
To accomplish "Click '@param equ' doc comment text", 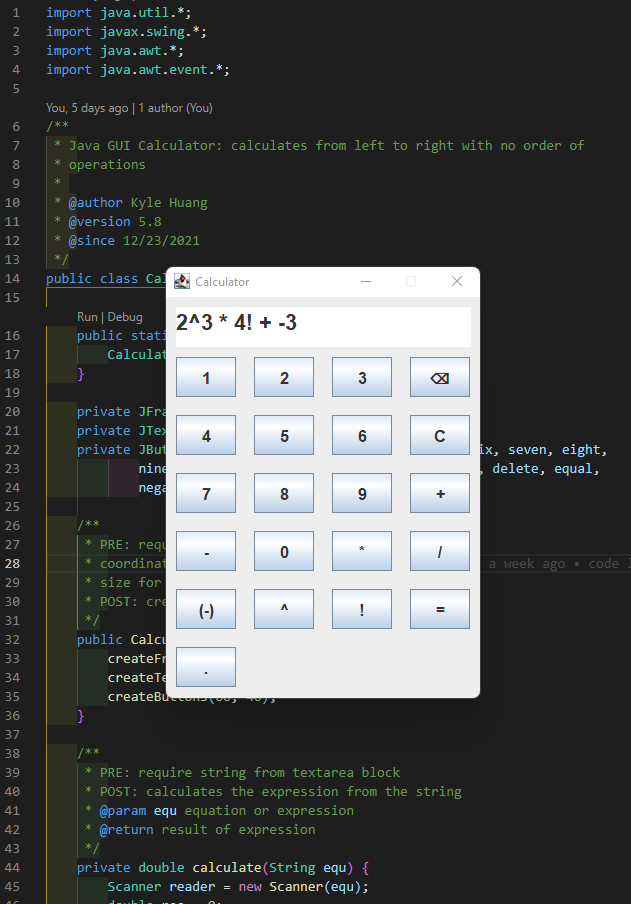I will point(138,810).
